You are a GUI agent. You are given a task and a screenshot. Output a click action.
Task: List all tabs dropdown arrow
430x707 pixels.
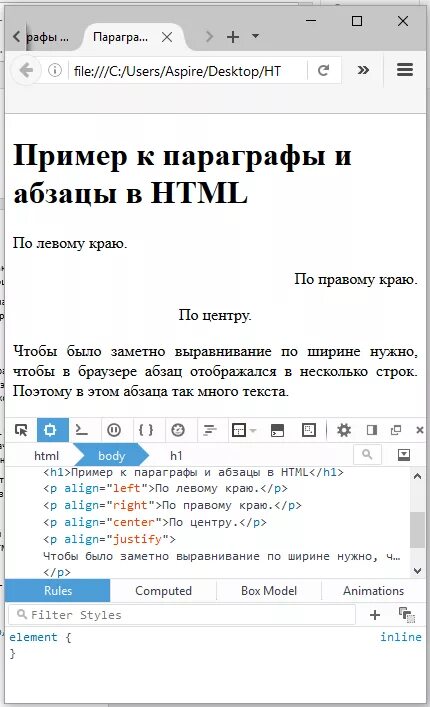pyautogui.click(x=255, y=36)
